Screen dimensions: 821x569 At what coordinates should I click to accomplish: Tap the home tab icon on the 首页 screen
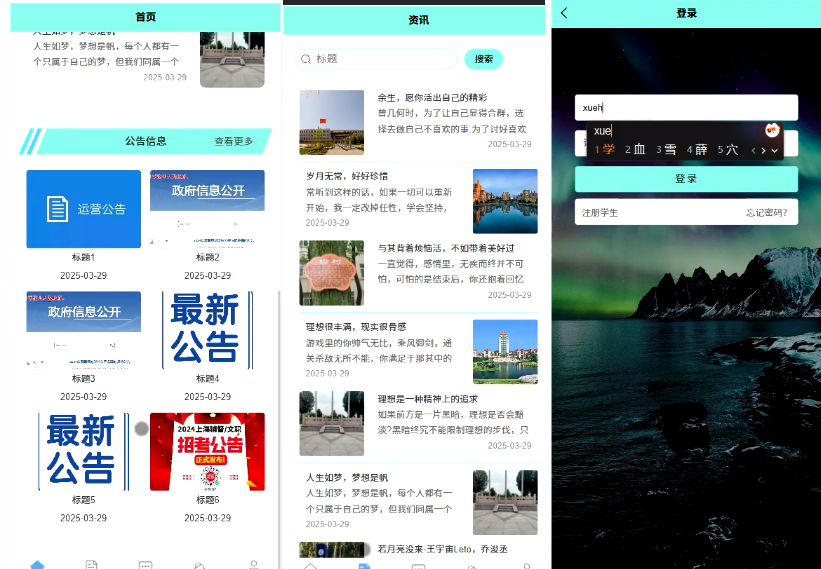[x=37, y=565]
